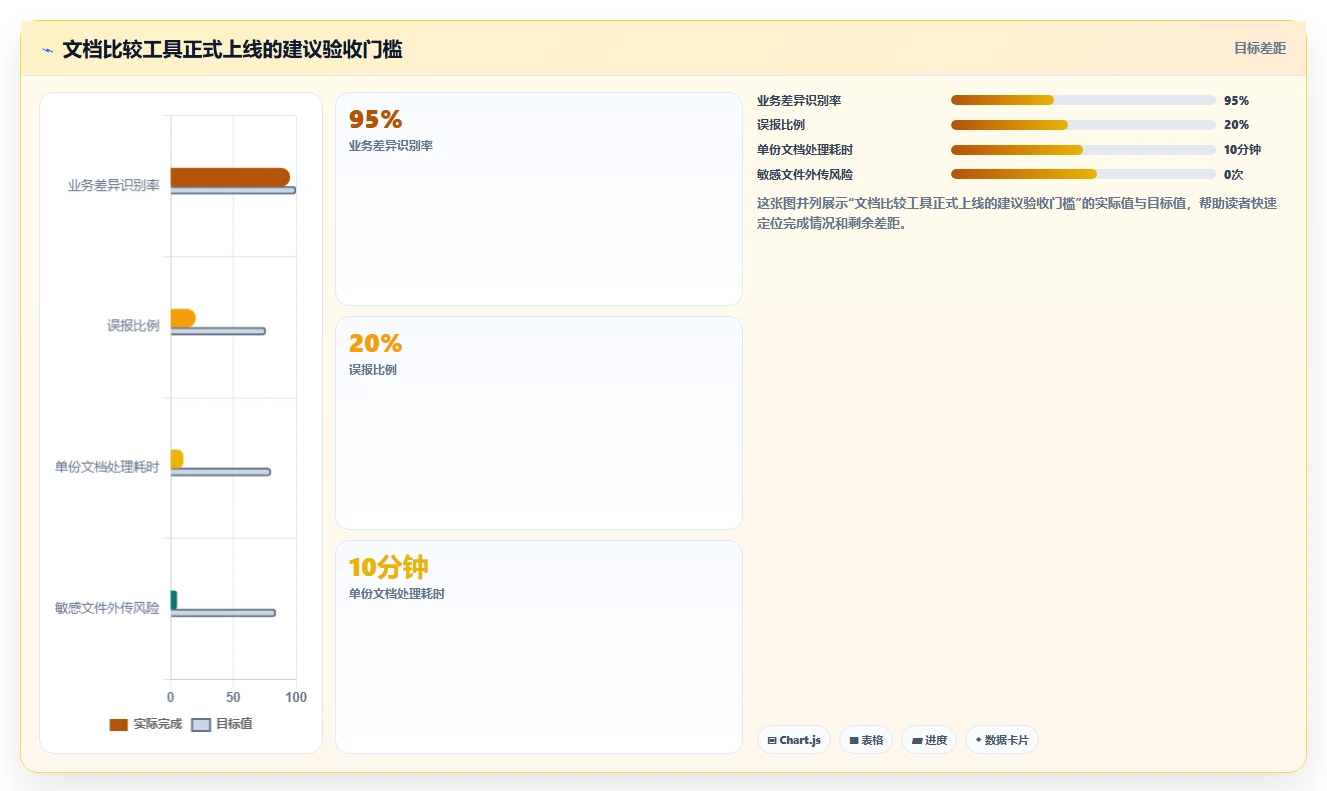
Task: Click the 100 tick on chart axis
Action: click(296, 697)
